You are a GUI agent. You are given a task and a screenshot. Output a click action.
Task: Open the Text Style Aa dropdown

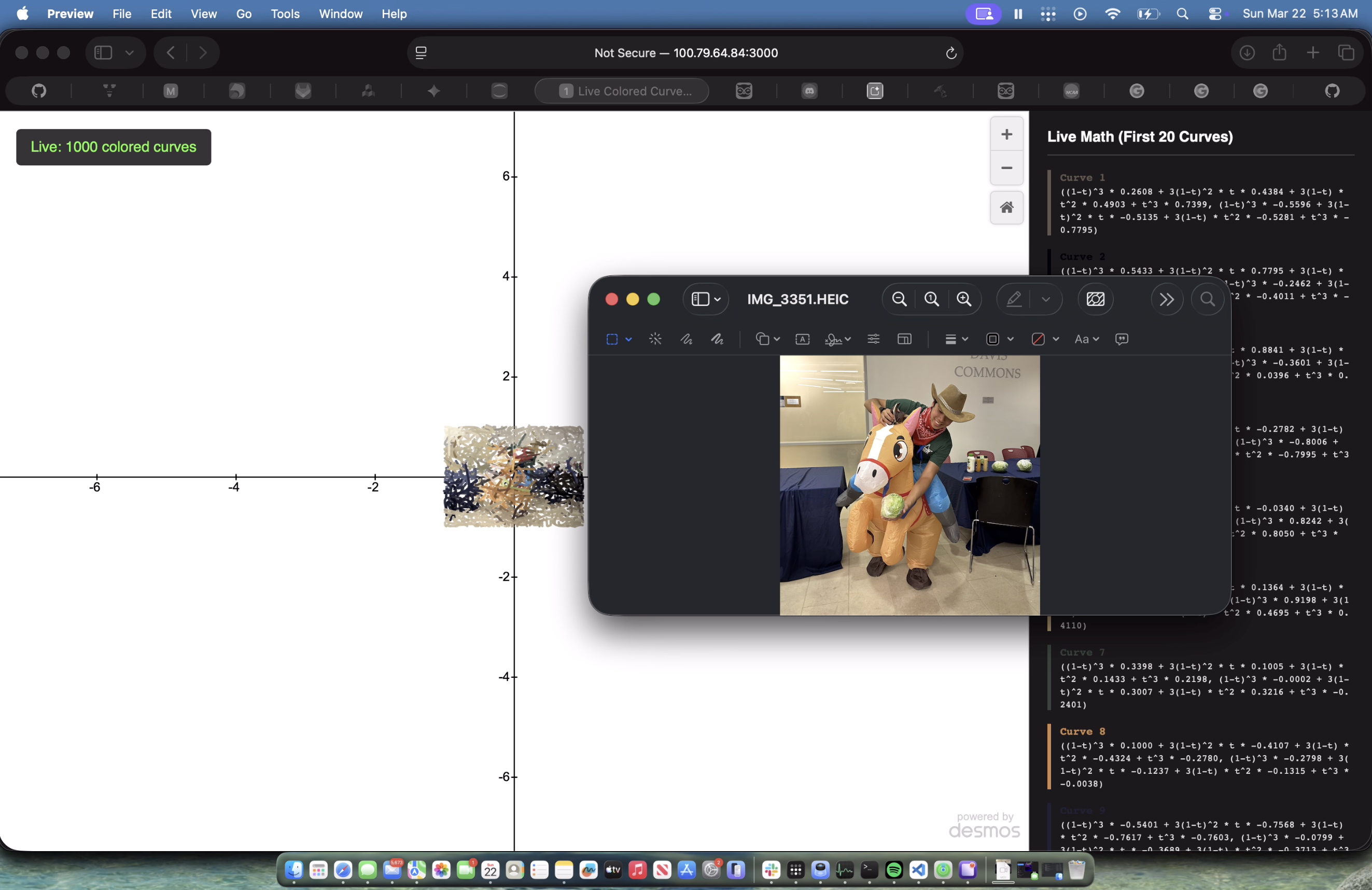[x=1086, y=339]
